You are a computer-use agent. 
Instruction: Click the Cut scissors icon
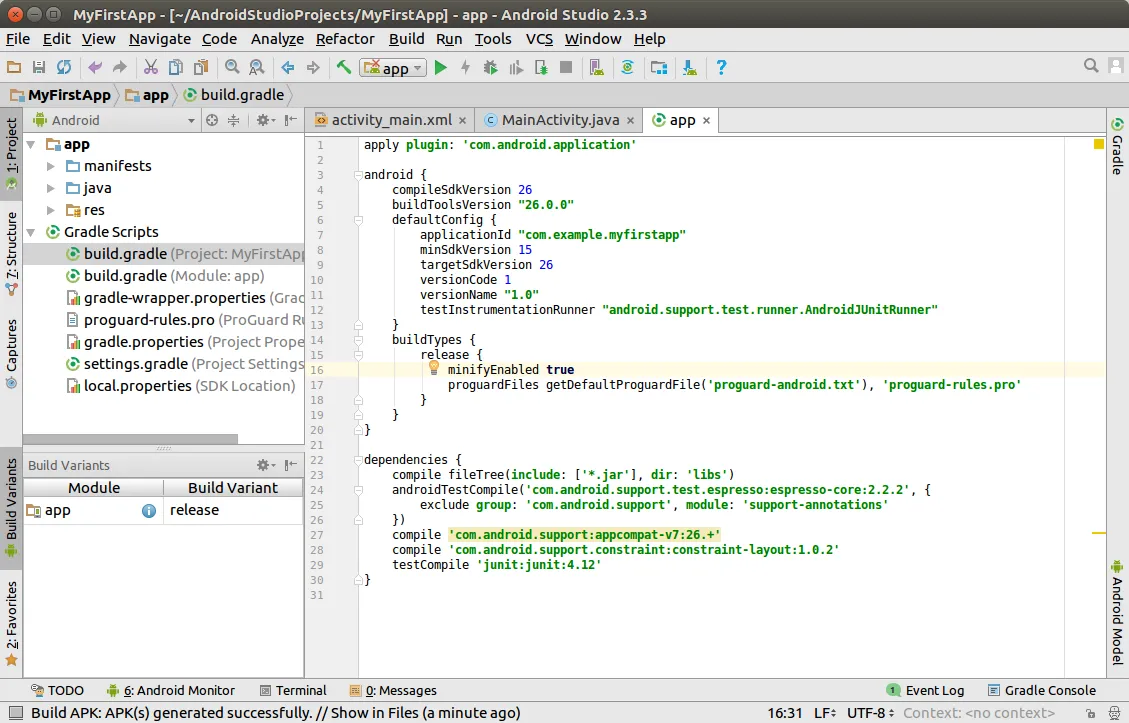tap(150, 68)
